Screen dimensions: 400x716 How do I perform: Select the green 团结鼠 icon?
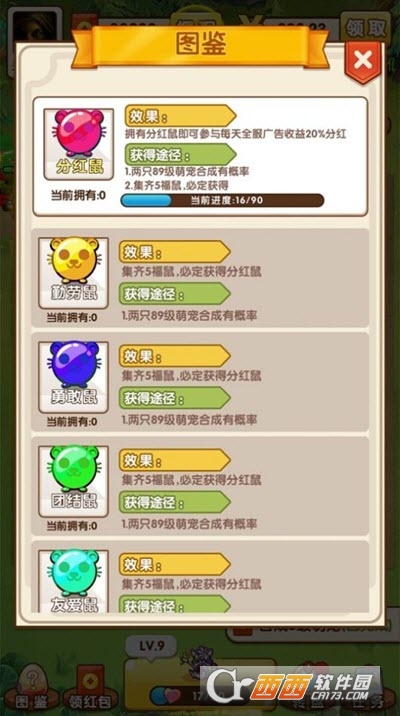[x=73, y=481]
